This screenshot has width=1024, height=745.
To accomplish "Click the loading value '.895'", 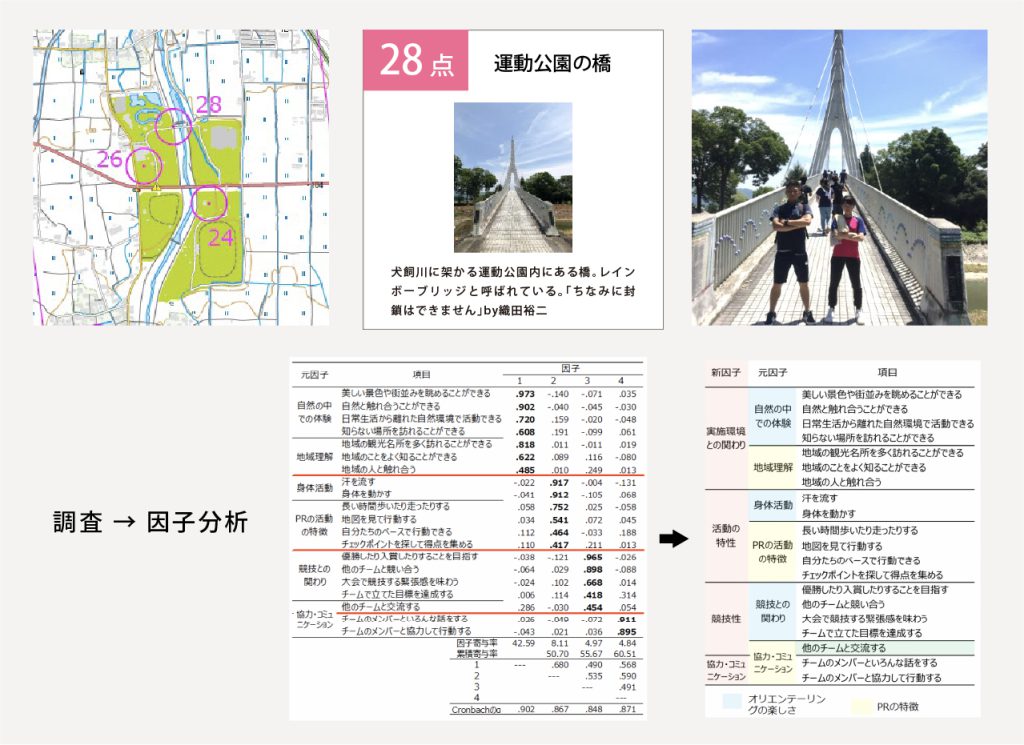I will point(627,631).
